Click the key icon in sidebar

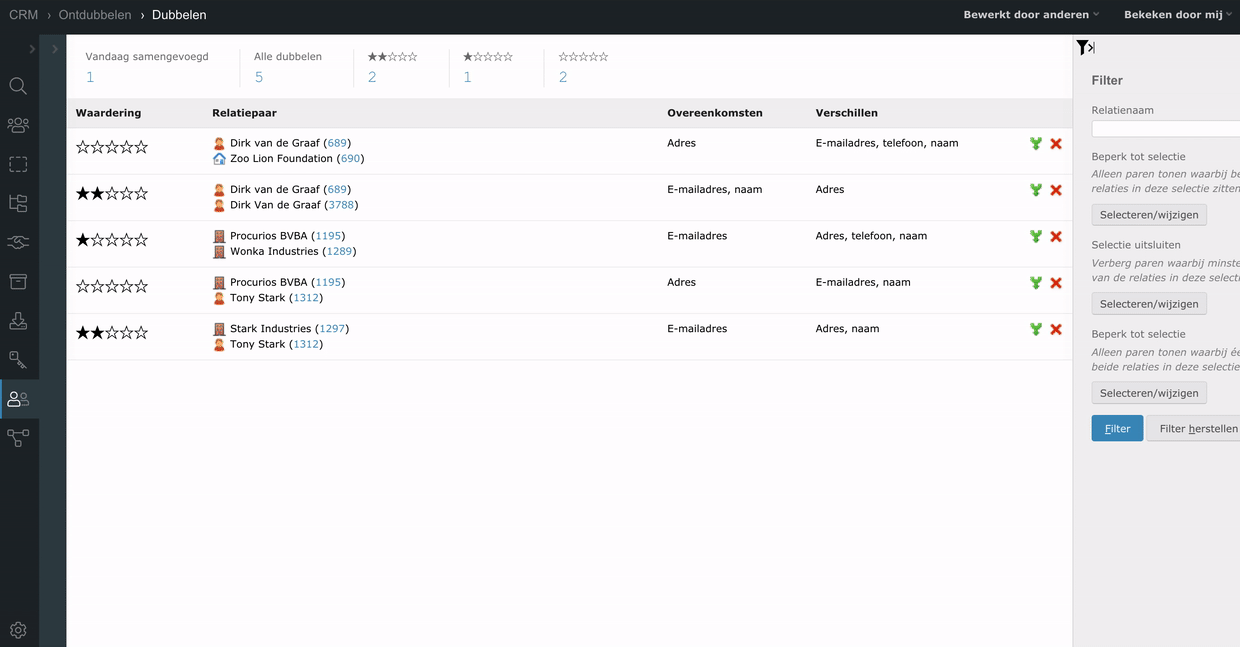click(x=18, y=359)
